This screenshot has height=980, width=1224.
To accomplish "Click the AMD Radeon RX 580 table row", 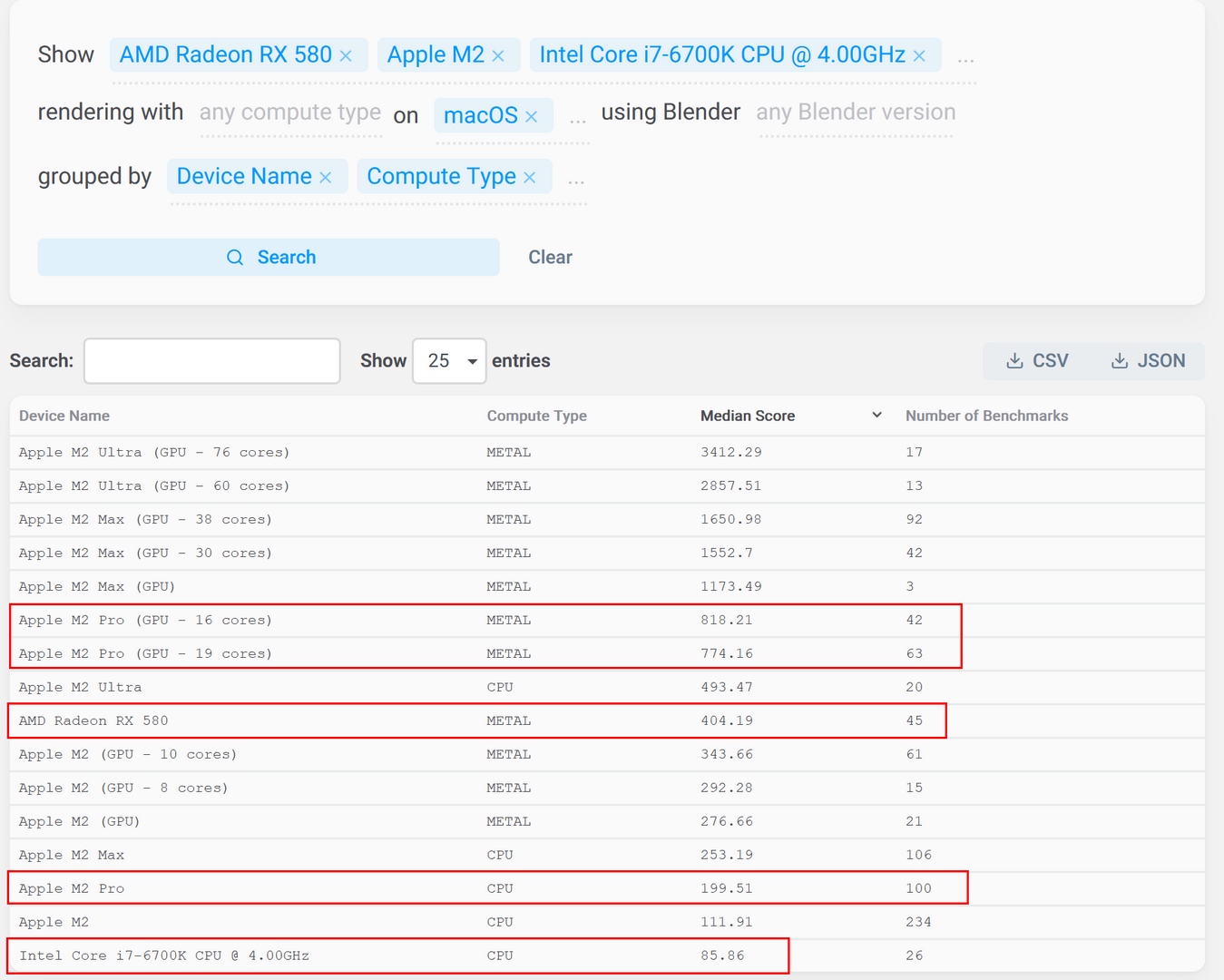I will click(607, 720).
